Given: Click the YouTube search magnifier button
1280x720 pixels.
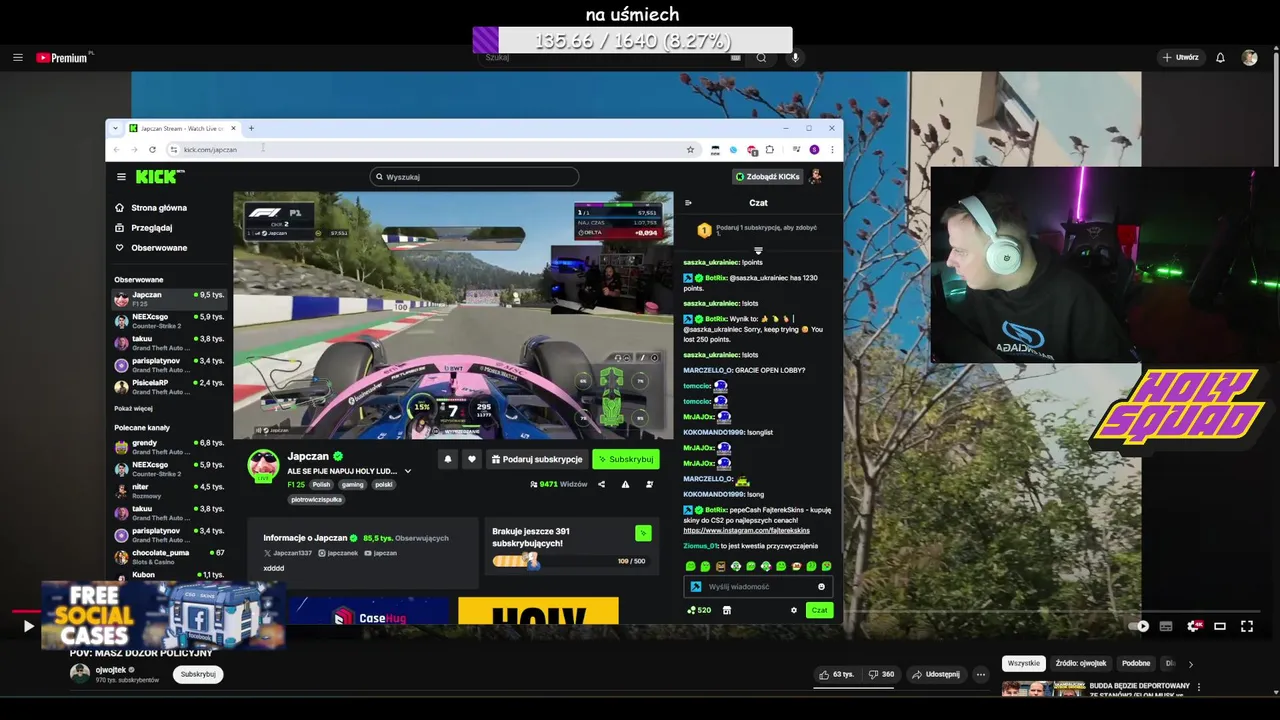Looking at the screenshot, I should point(761,58).
